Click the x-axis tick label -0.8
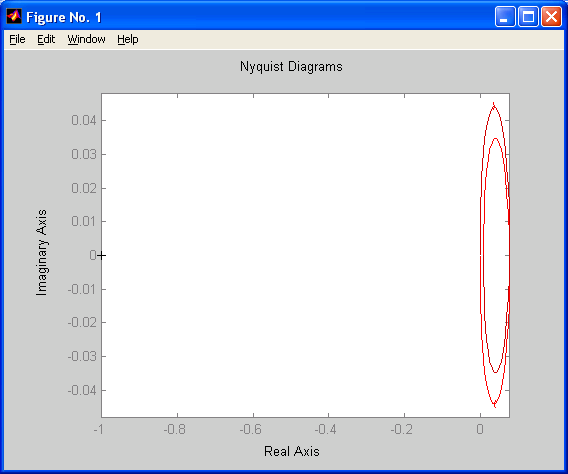The image size is (568, 474). (175, 429)
